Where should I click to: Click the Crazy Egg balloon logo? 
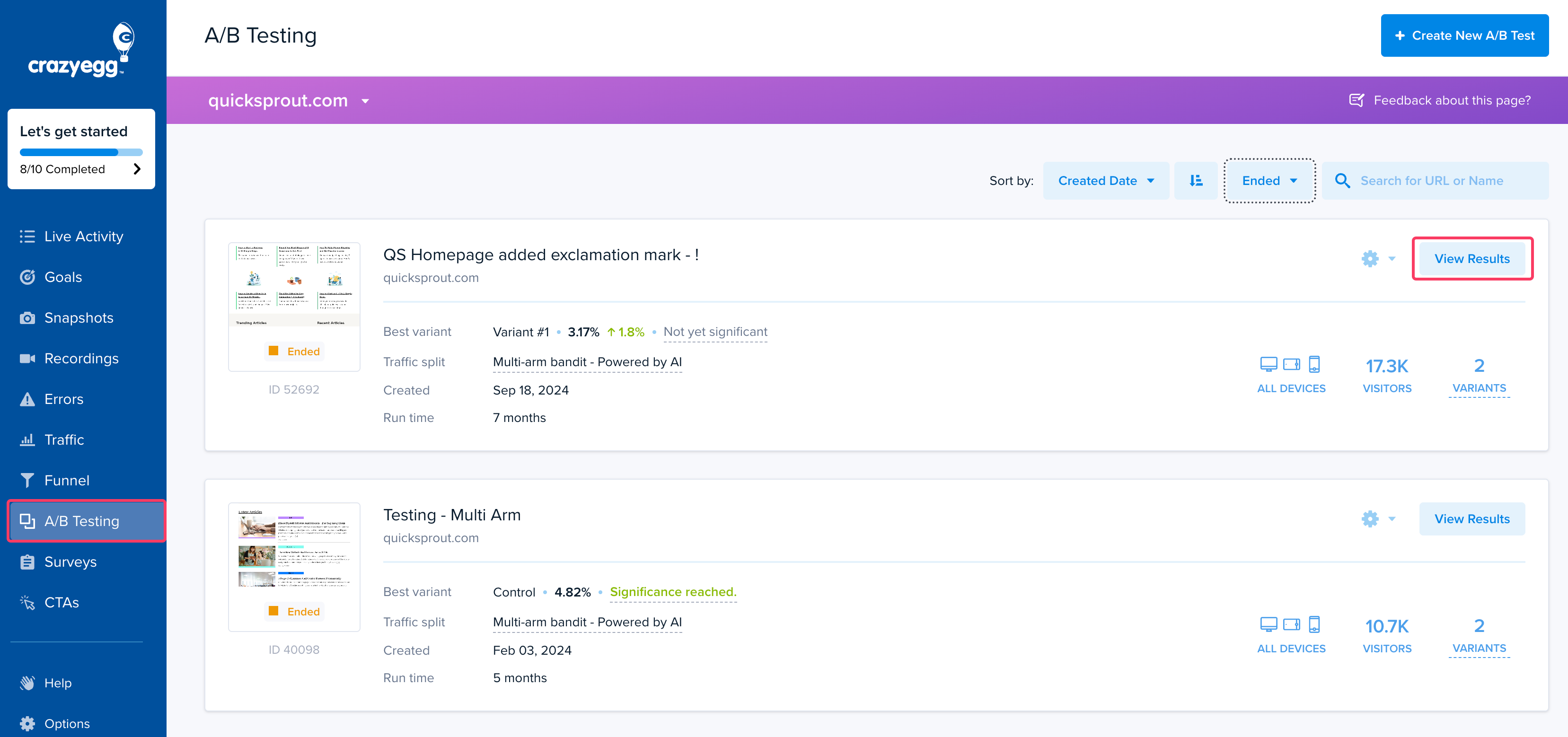81,50
